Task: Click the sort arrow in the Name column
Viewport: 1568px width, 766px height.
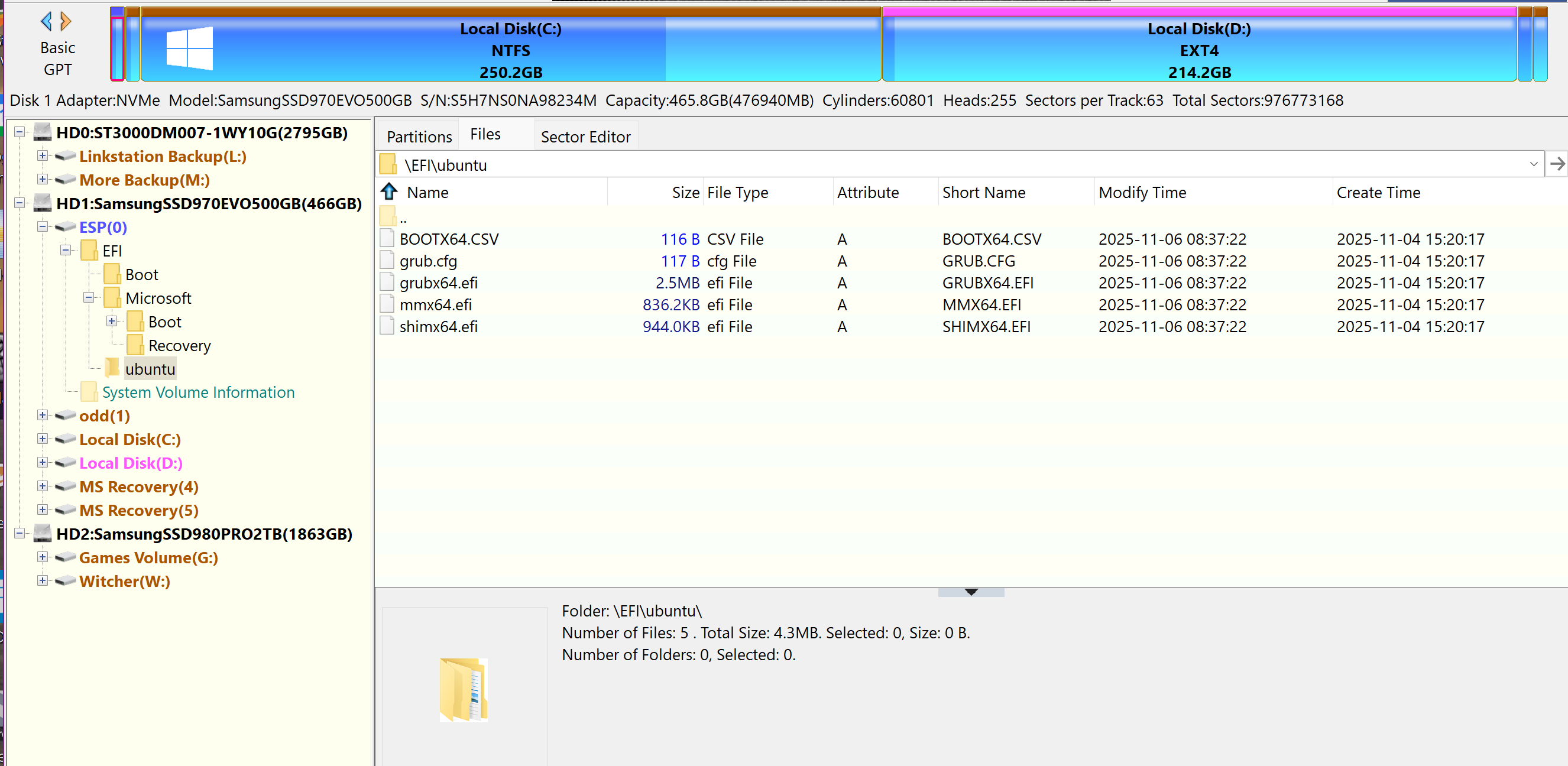Action: (388, 191)
